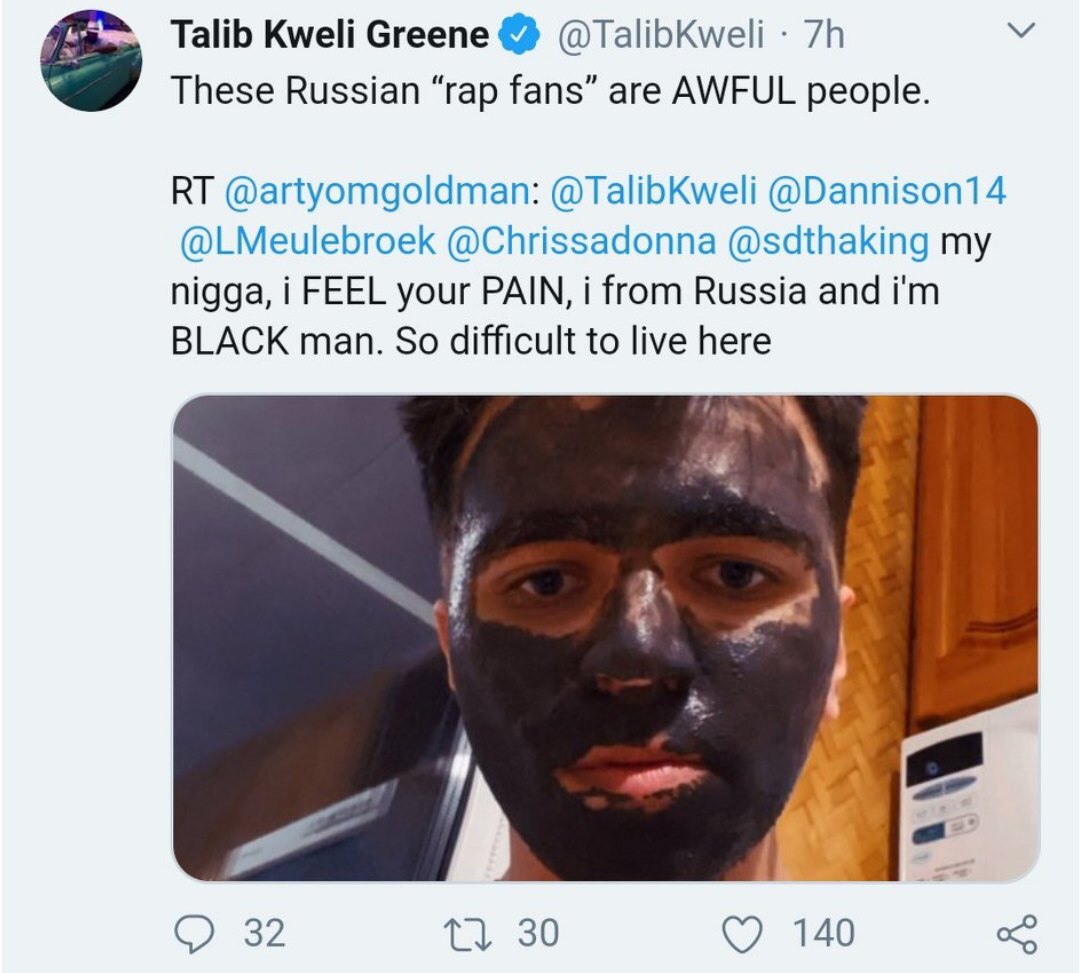This screenshot has width=1080, height=973.
Task: Open the reply speech bubble icon
Action: coord(194,934)
